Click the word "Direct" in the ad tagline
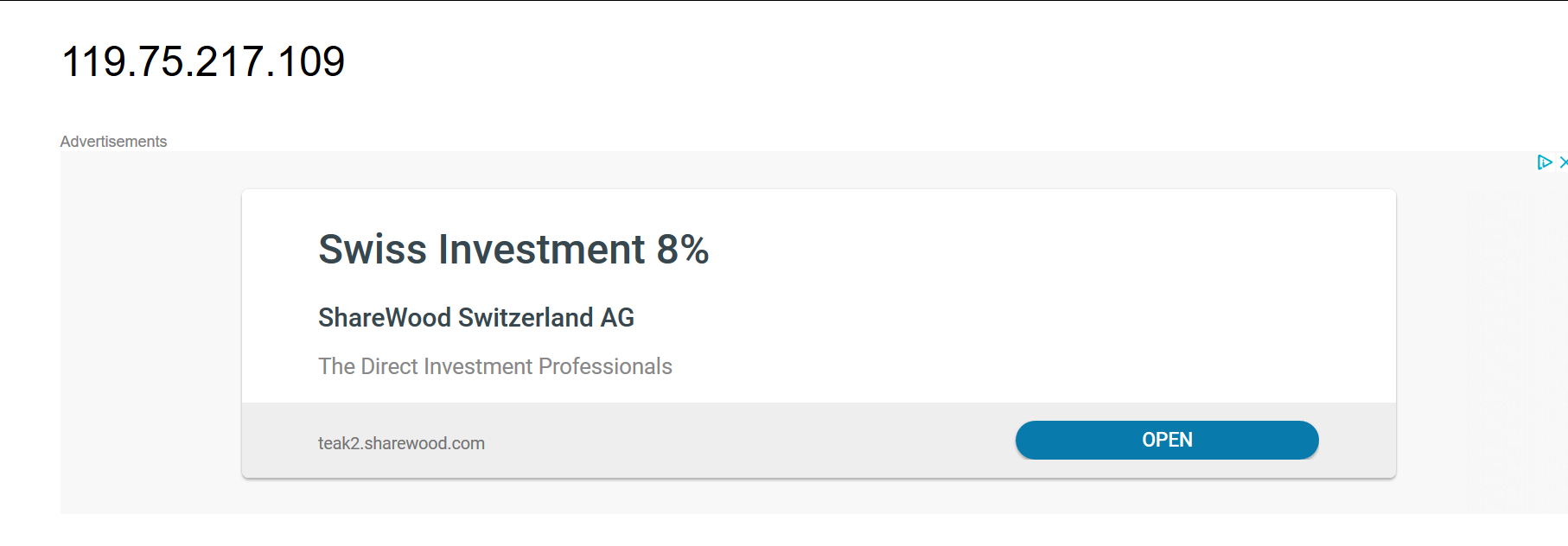Screen dimensions: 1568x546 coord(390,366)
